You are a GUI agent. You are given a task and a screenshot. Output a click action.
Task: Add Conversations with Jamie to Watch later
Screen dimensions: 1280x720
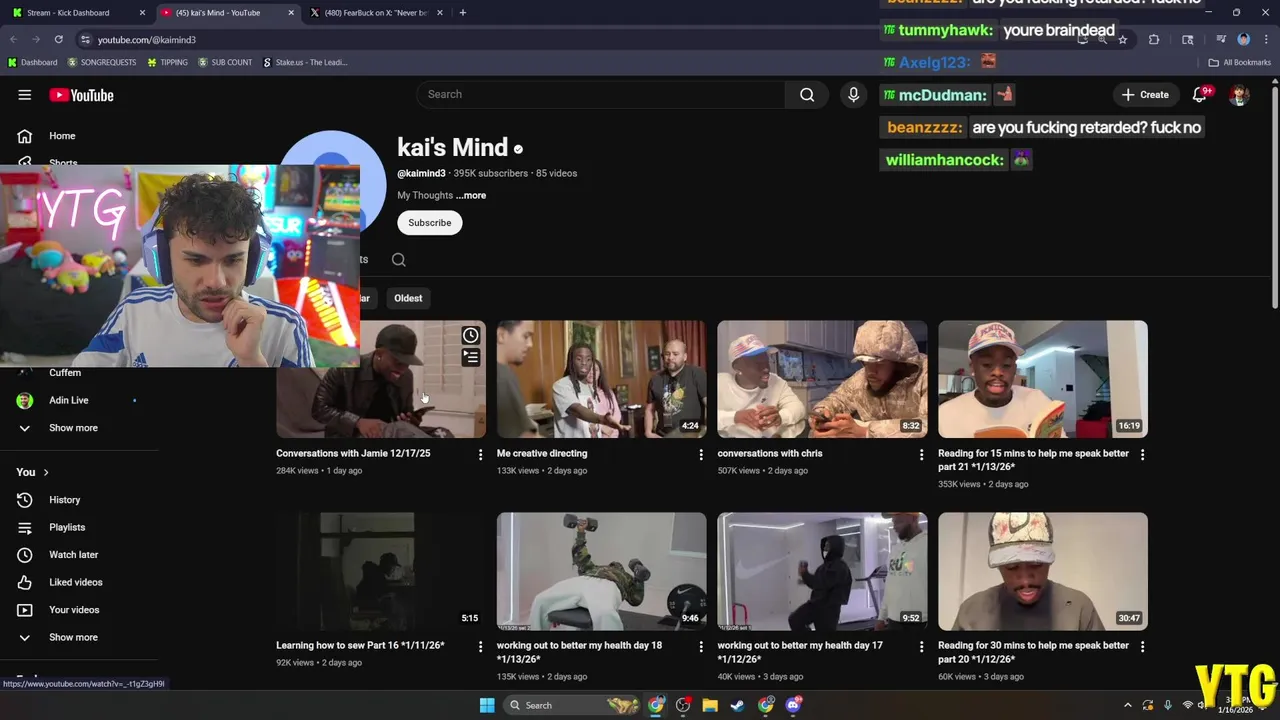[470, 335]
